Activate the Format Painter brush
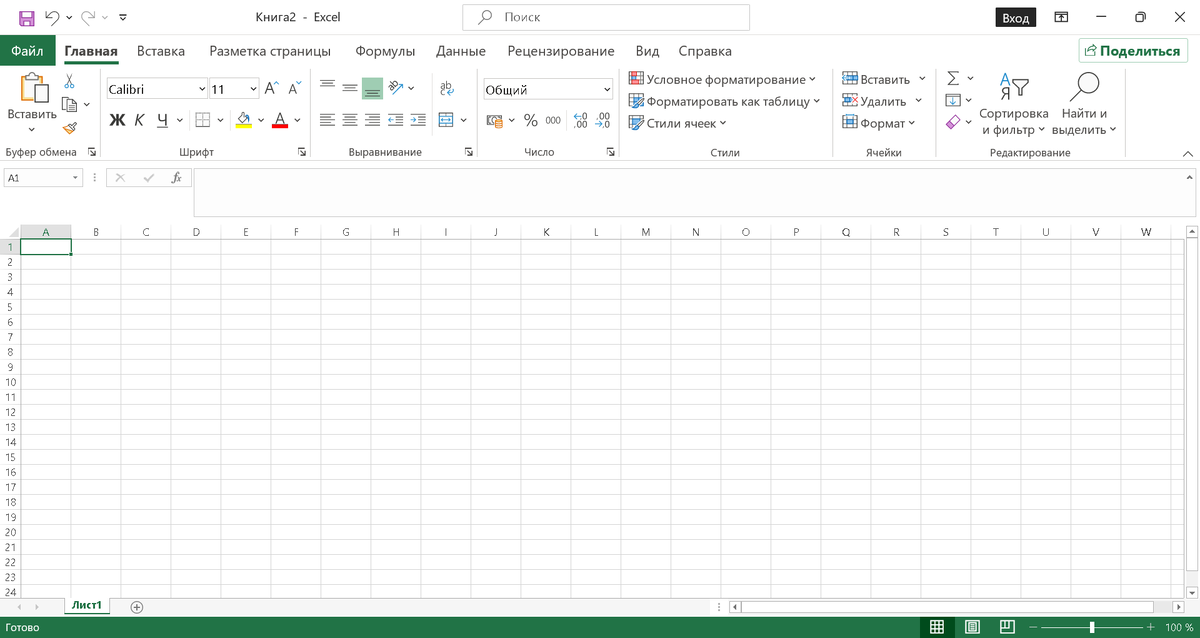Screen dimensions: 1200x638 tap(69, 127)
